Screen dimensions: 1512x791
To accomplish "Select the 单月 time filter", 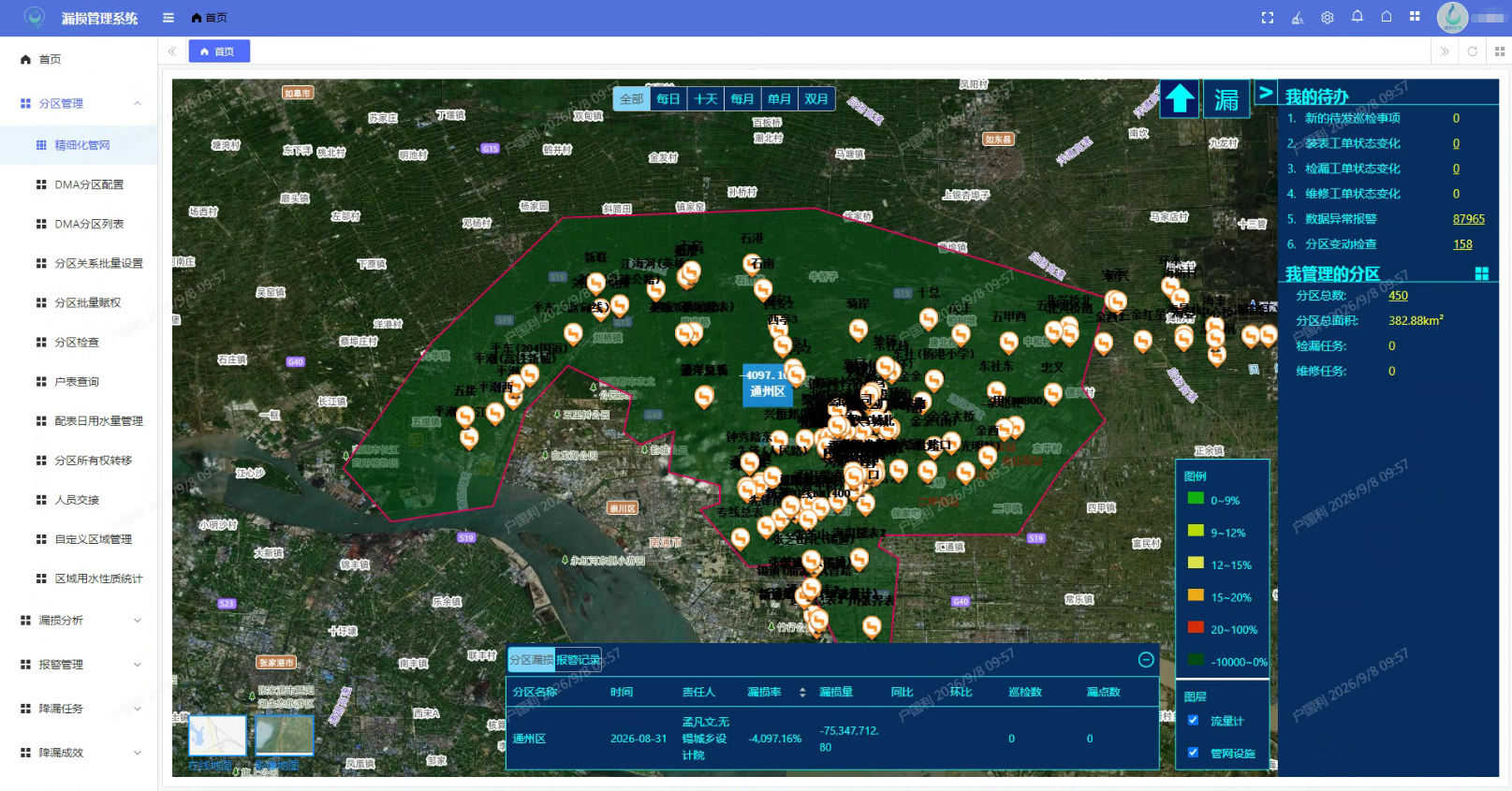I will pos(779,99).
